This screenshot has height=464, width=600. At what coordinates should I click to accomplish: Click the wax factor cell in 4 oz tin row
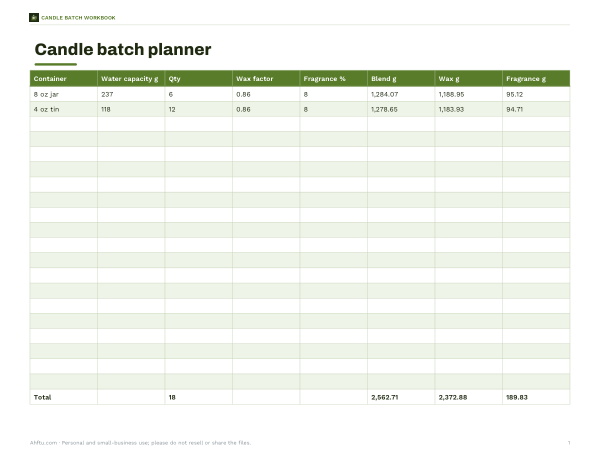[x=266, y=109]
